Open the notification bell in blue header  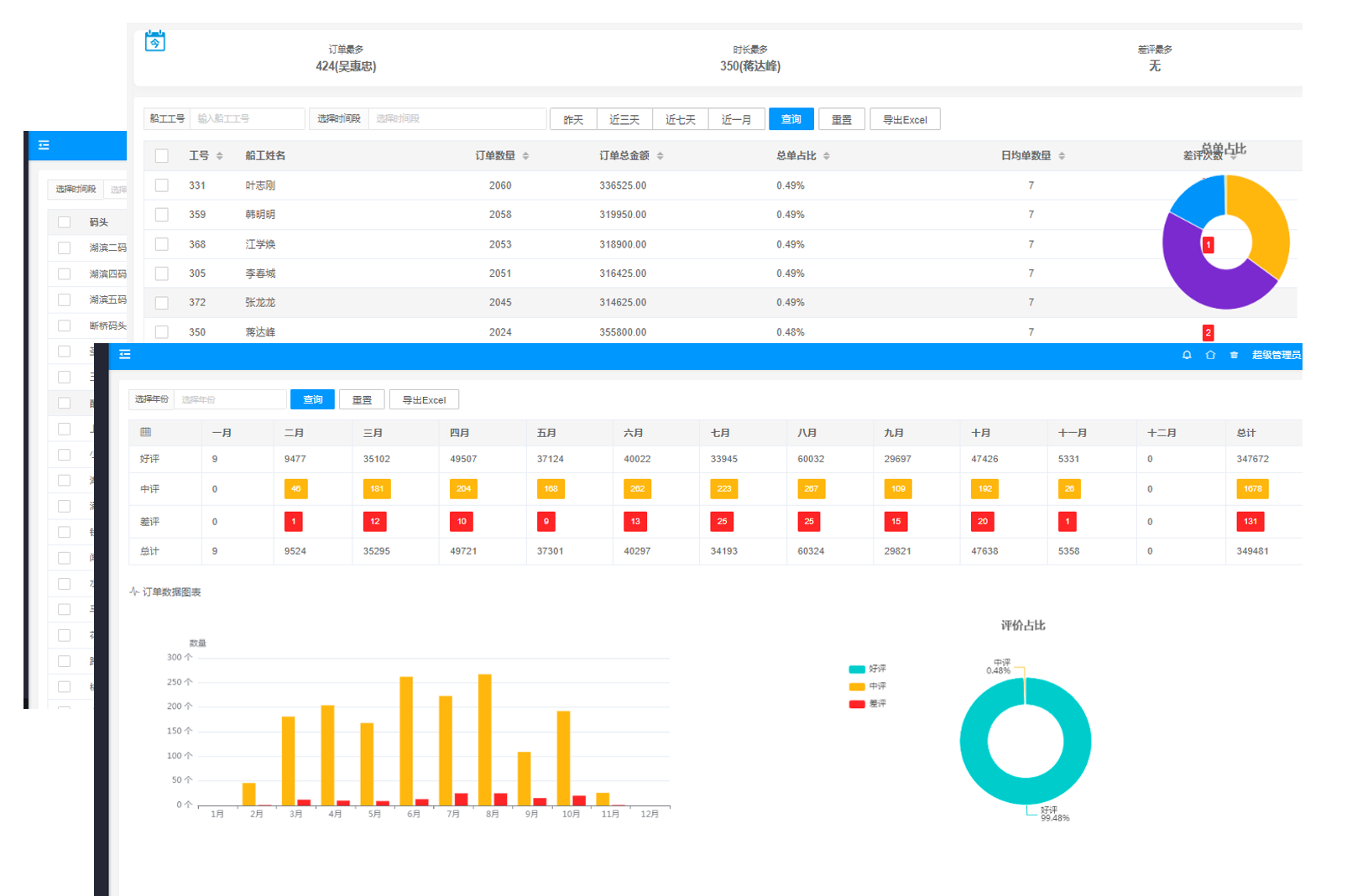[1187, 355]
